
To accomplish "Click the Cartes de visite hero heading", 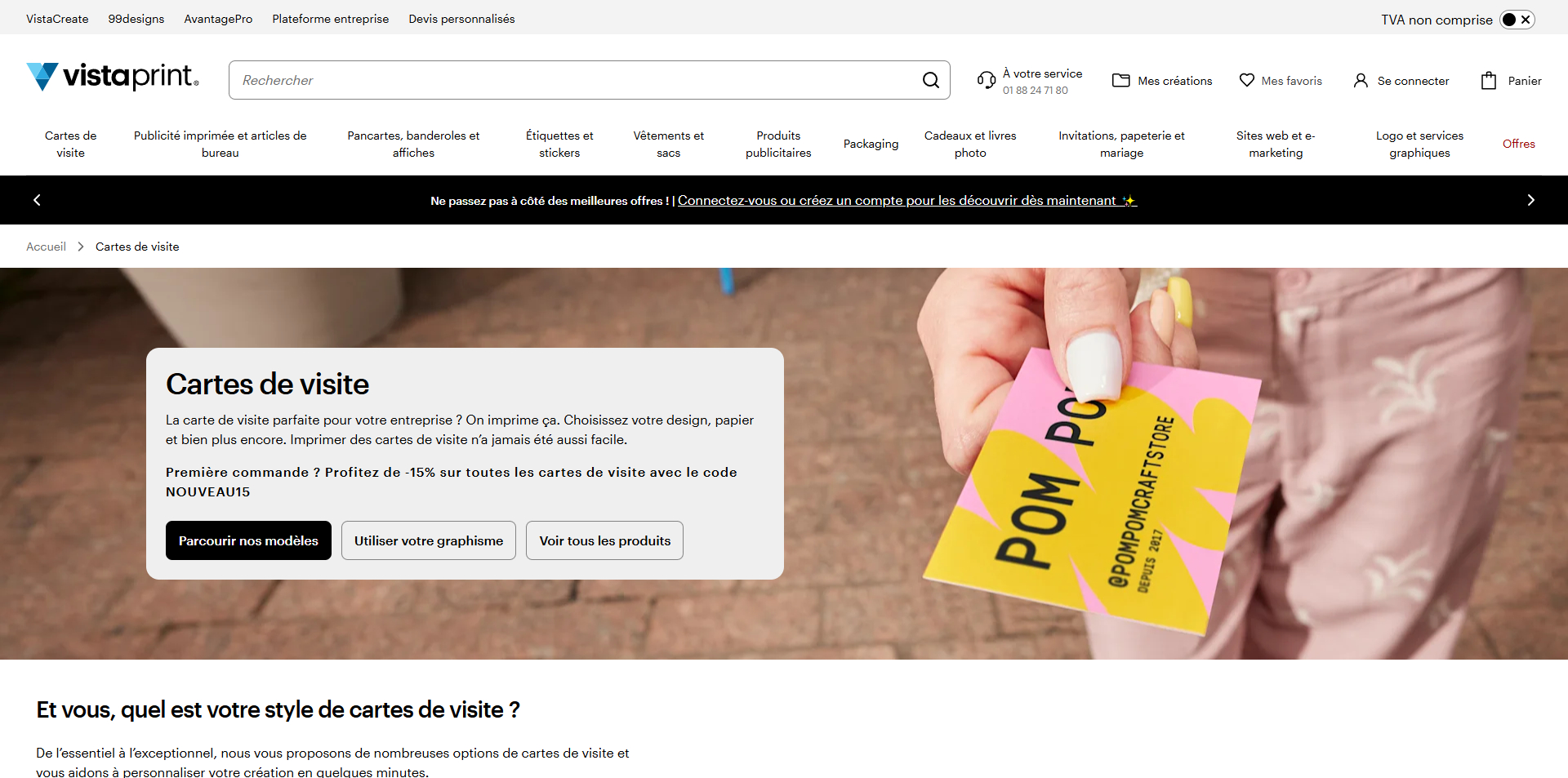I will [x=267, y=384].
